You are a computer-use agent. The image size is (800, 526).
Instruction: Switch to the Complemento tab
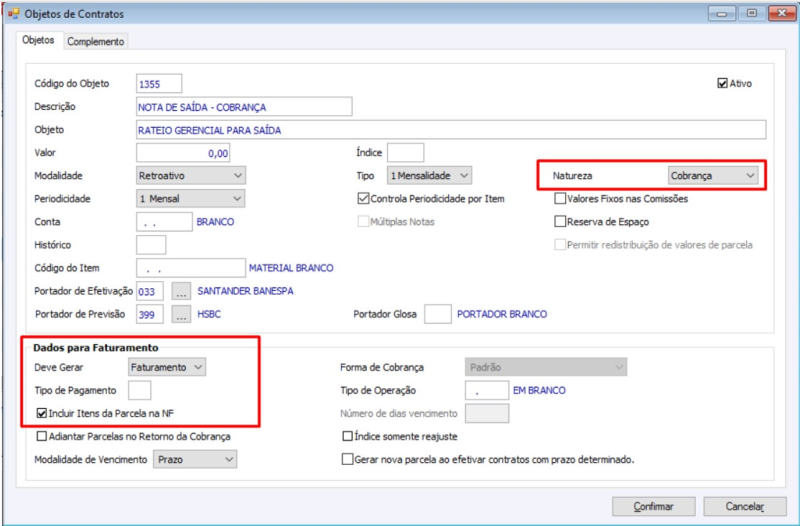click(95, 41)
